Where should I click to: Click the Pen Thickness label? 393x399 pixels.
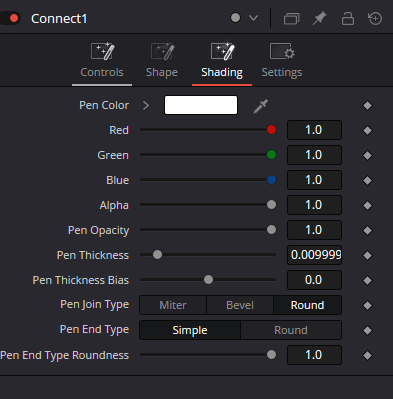tap(93, 255)
